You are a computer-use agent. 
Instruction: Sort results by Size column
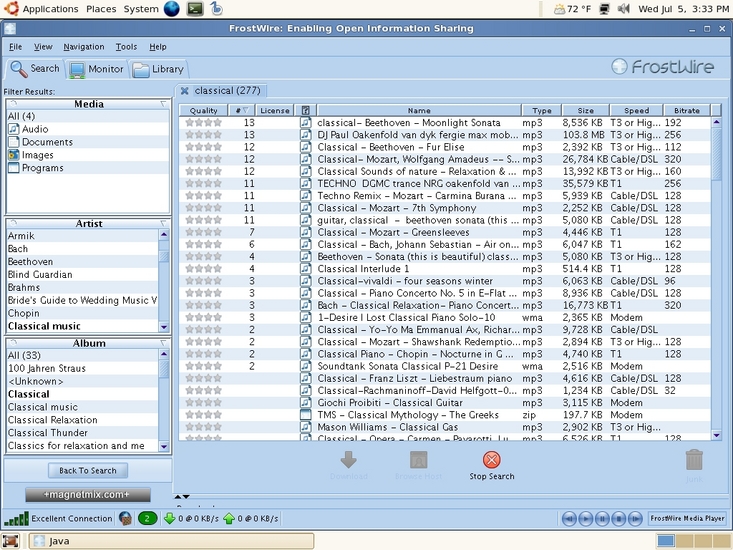pyautogui.click(x=585, y=110)
